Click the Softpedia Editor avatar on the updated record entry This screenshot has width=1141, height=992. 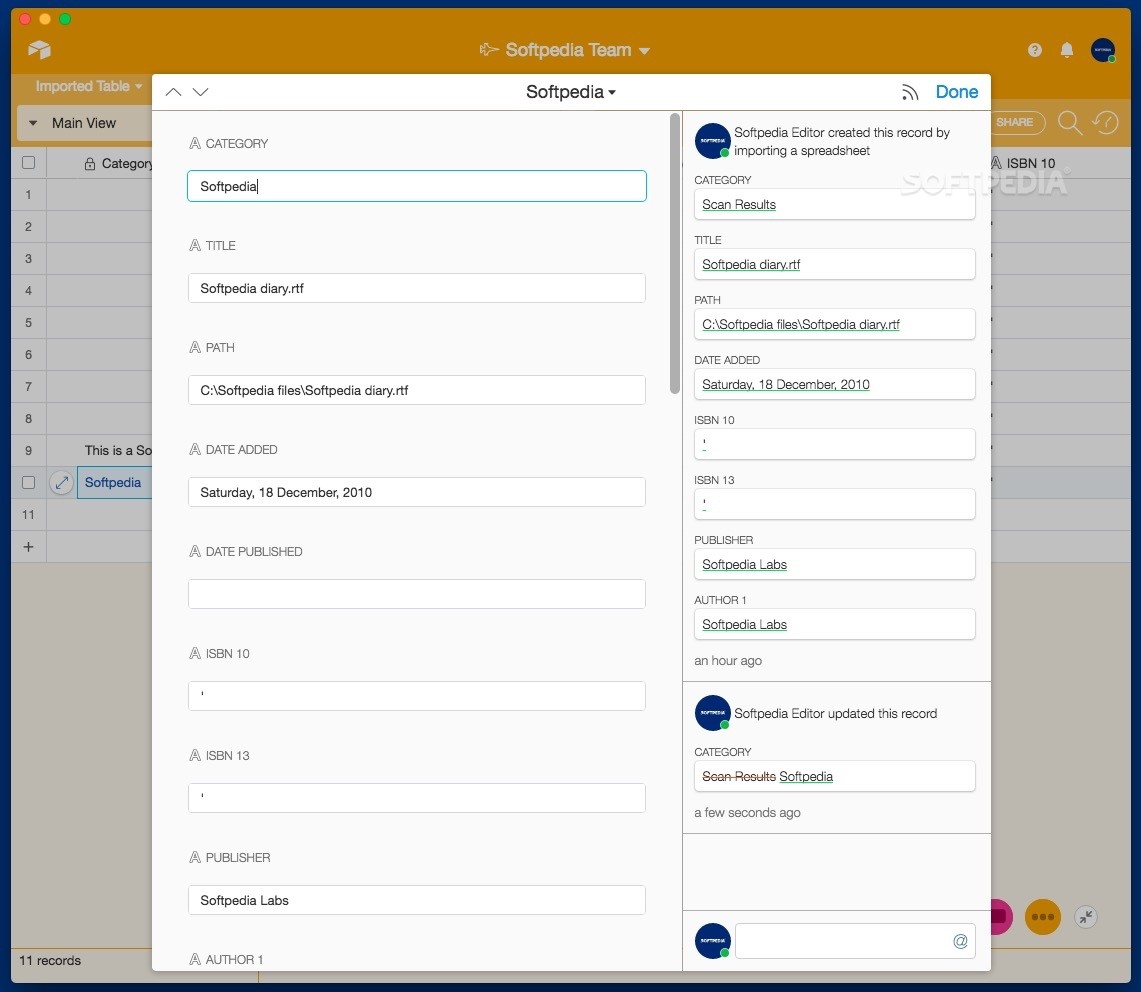712,713
